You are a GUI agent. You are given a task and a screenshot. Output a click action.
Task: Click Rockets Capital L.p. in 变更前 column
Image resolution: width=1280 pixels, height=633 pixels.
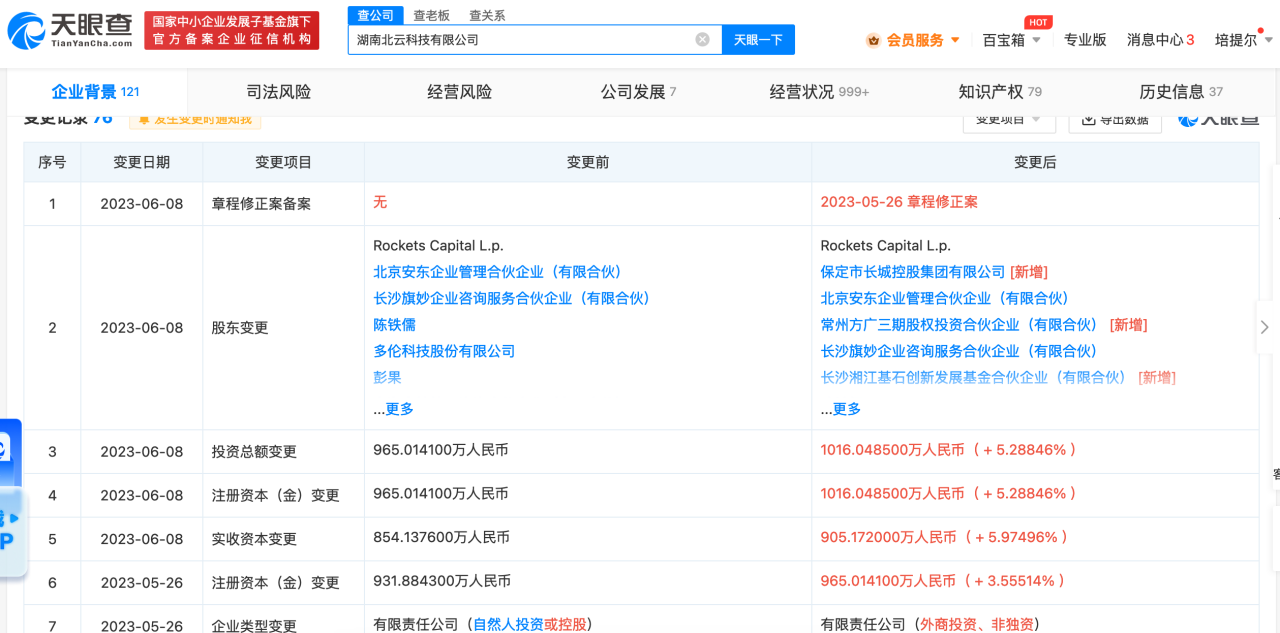coord(438,246)
